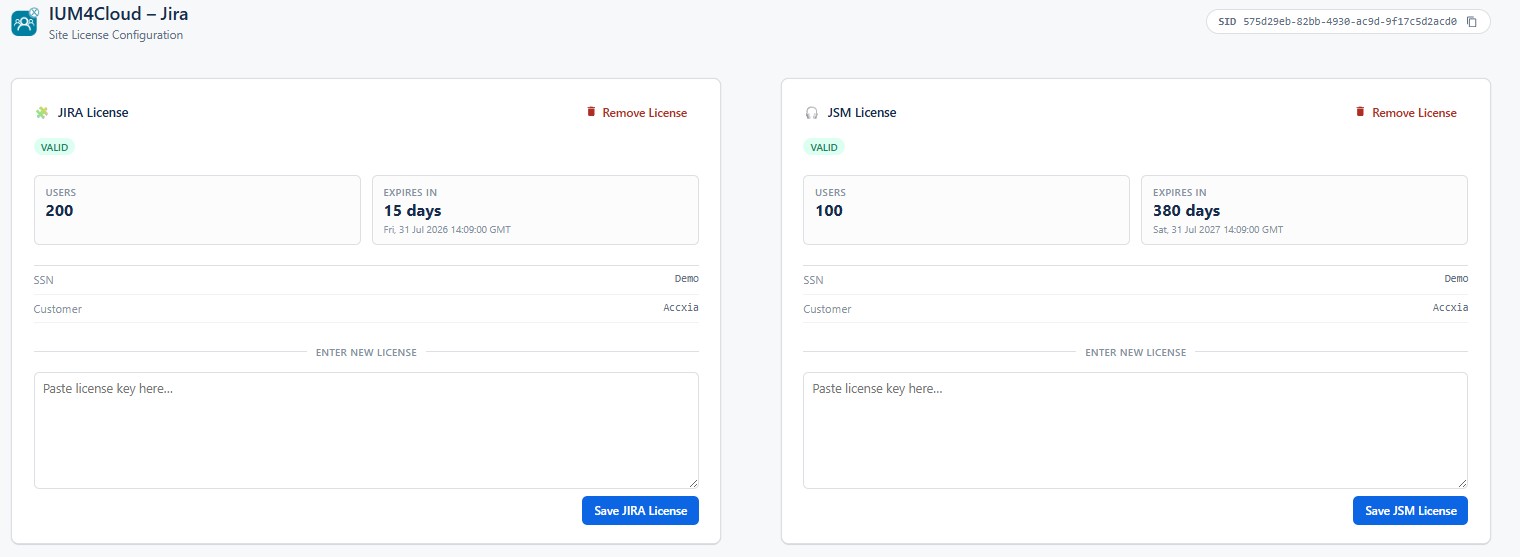The width and height of the screenshot is (1520, 557).
Task: Click the JSM License headset icon
Action: click(812, 113)
